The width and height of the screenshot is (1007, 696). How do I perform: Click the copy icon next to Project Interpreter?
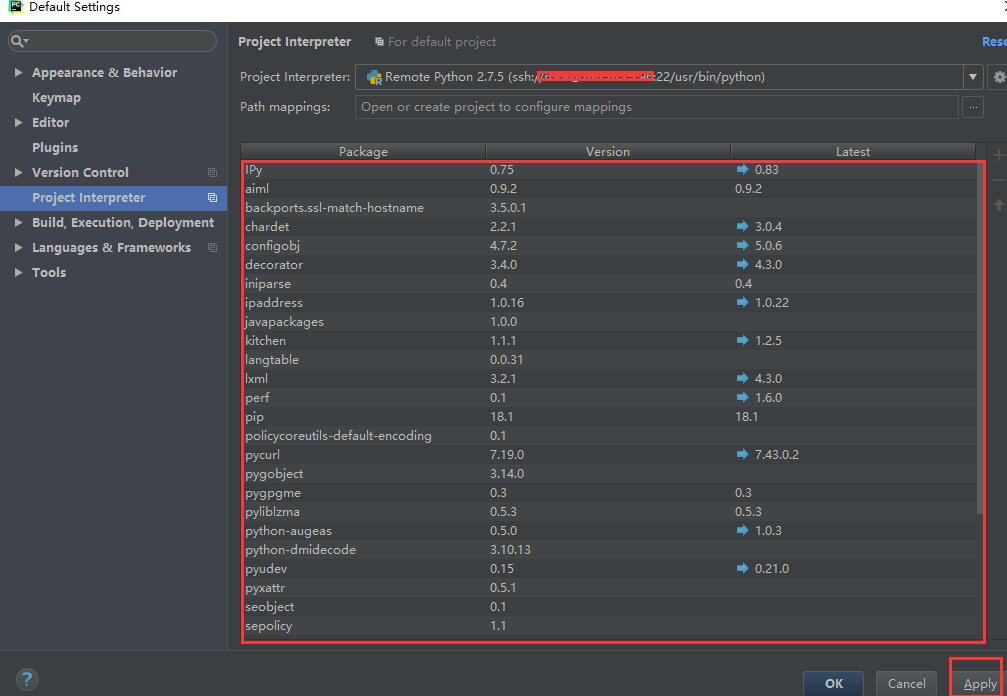click(213, 198)
